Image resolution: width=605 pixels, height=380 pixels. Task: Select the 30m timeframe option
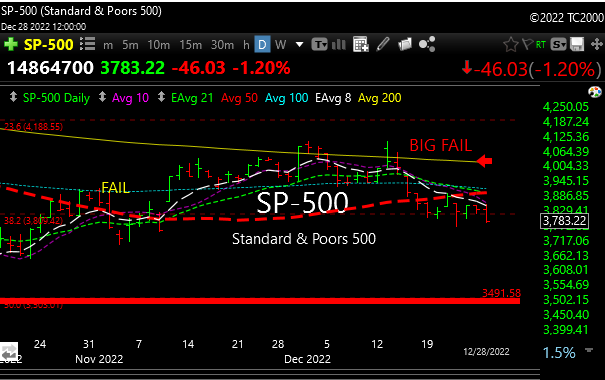(x=222, y=45)
